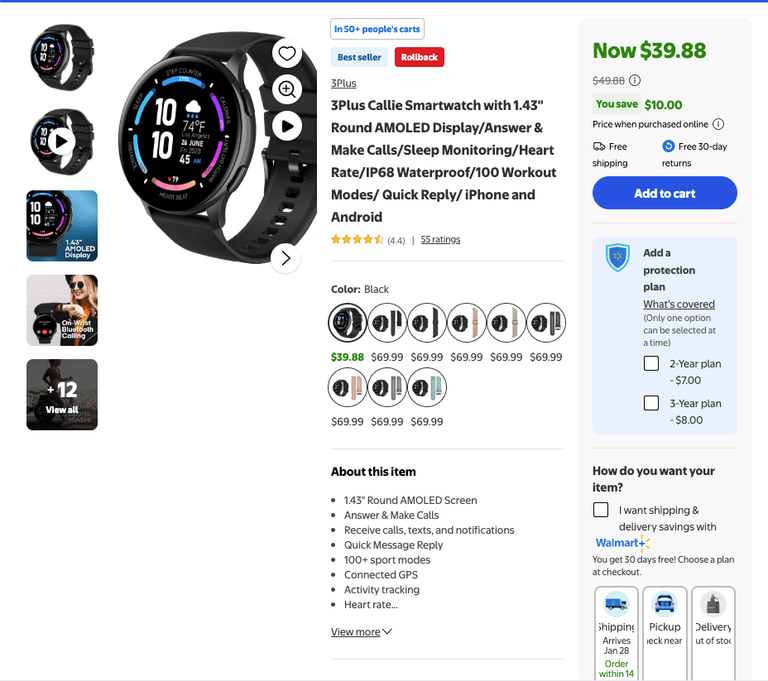Advance to next image with right arrow
Screen dimensions: 768x681
pyautogui.click(x=286, y=258)
